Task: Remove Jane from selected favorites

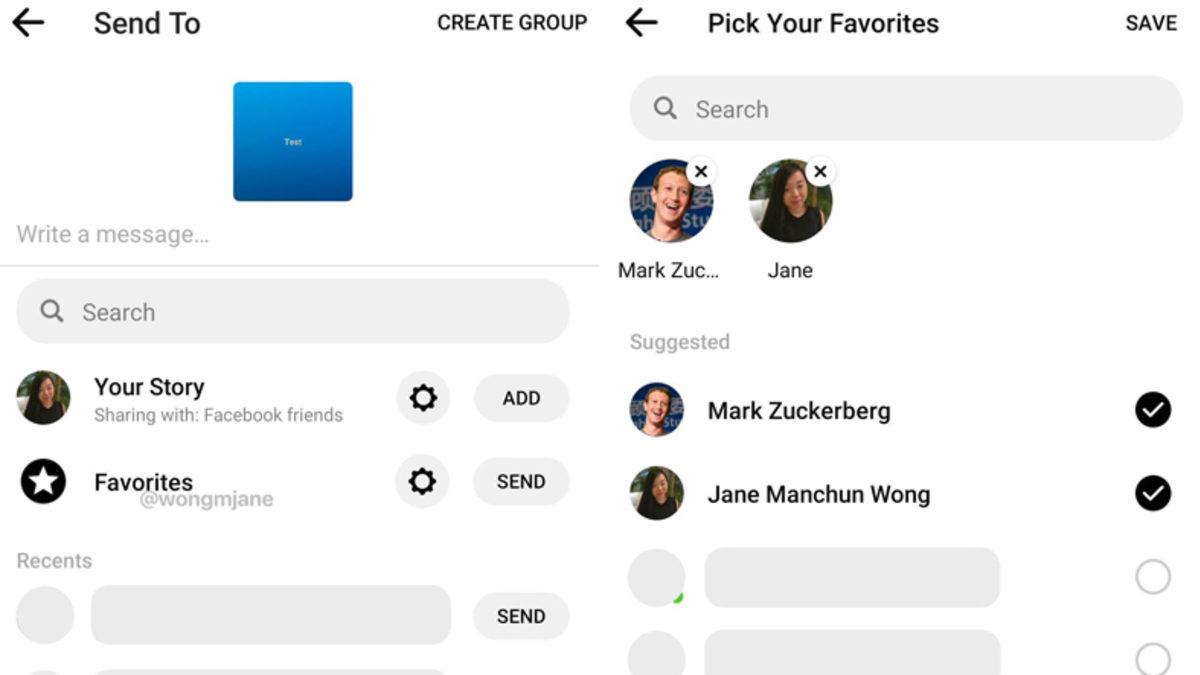Action: pyautogui.click(x=820, y=172)
